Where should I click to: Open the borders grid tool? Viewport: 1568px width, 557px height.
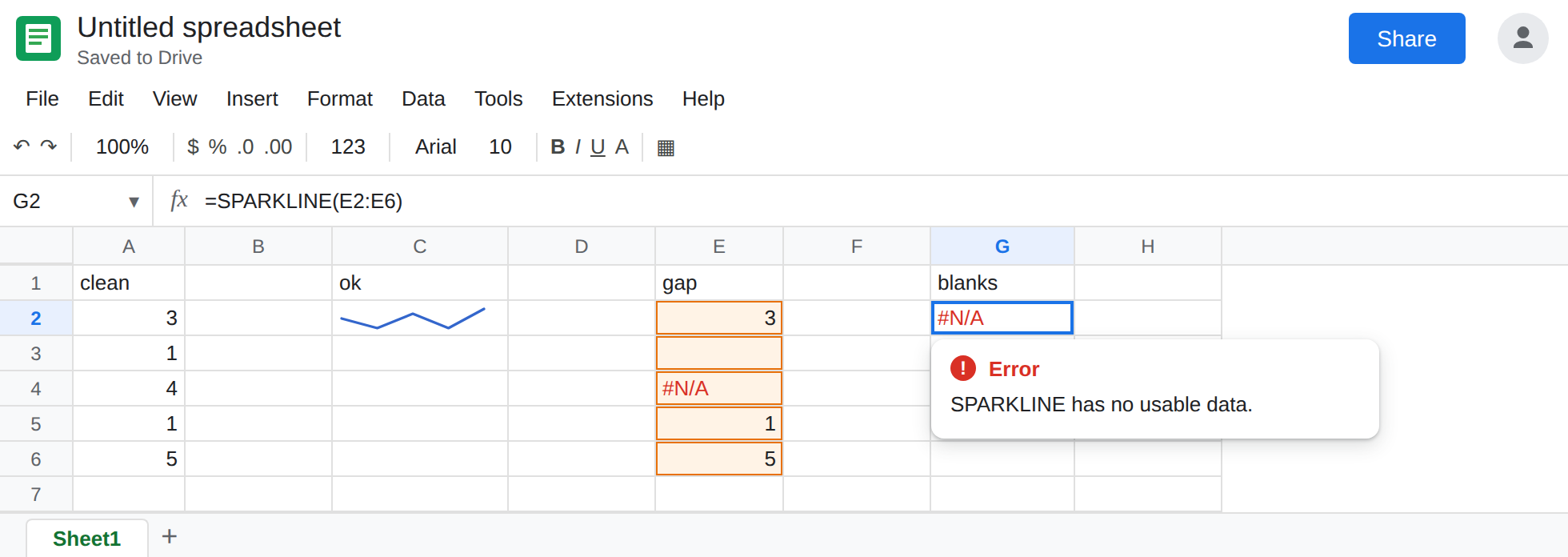[x=666, y=147]
